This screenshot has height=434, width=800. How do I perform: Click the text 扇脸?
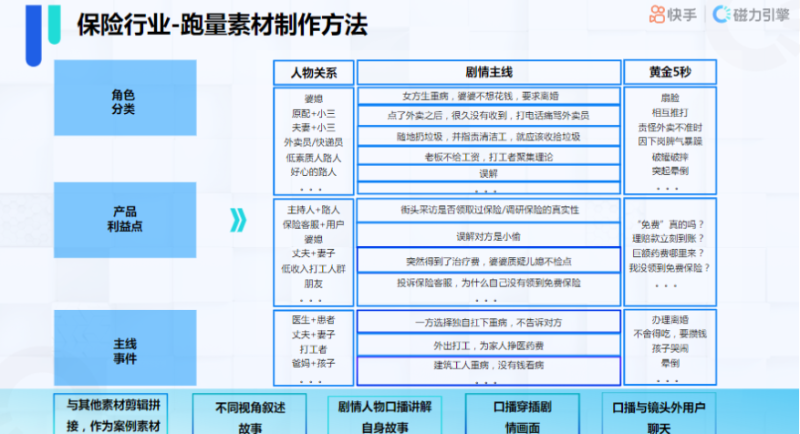point(670,98)
